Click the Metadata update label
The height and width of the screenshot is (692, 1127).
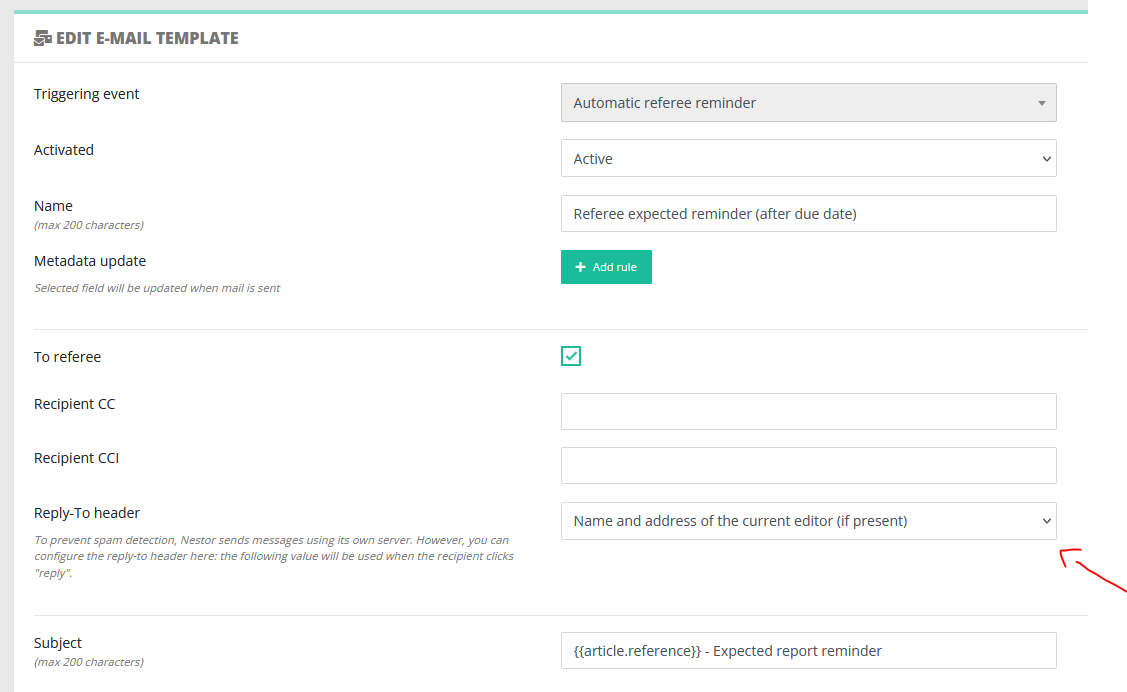[90, 261]
